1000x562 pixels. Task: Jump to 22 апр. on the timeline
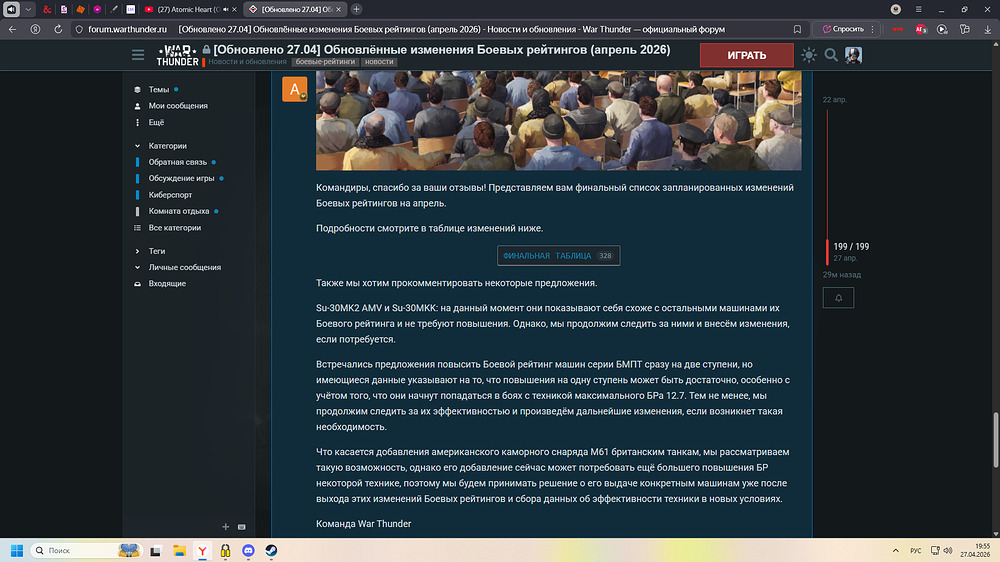tap(834, 100)
